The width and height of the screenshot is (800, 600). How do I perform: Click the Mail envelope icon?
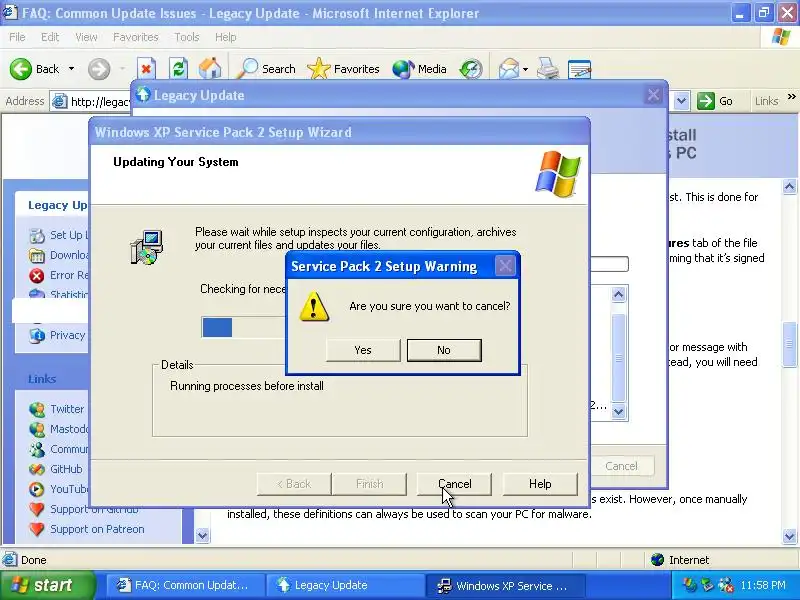pos(508,68)
